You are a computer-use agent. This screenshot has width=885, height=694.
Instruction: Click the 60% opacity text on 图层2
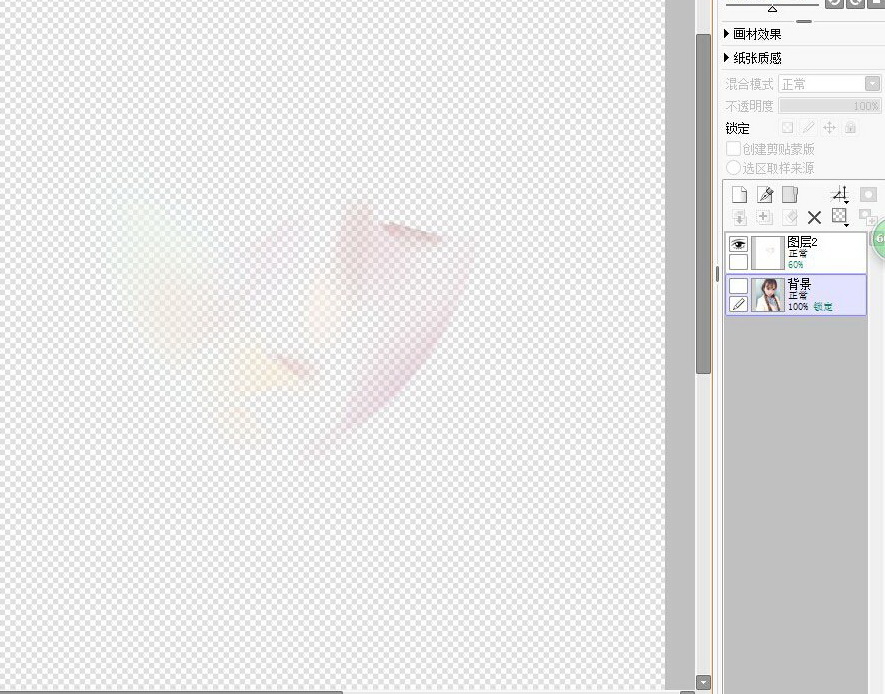tap(795, 265)
